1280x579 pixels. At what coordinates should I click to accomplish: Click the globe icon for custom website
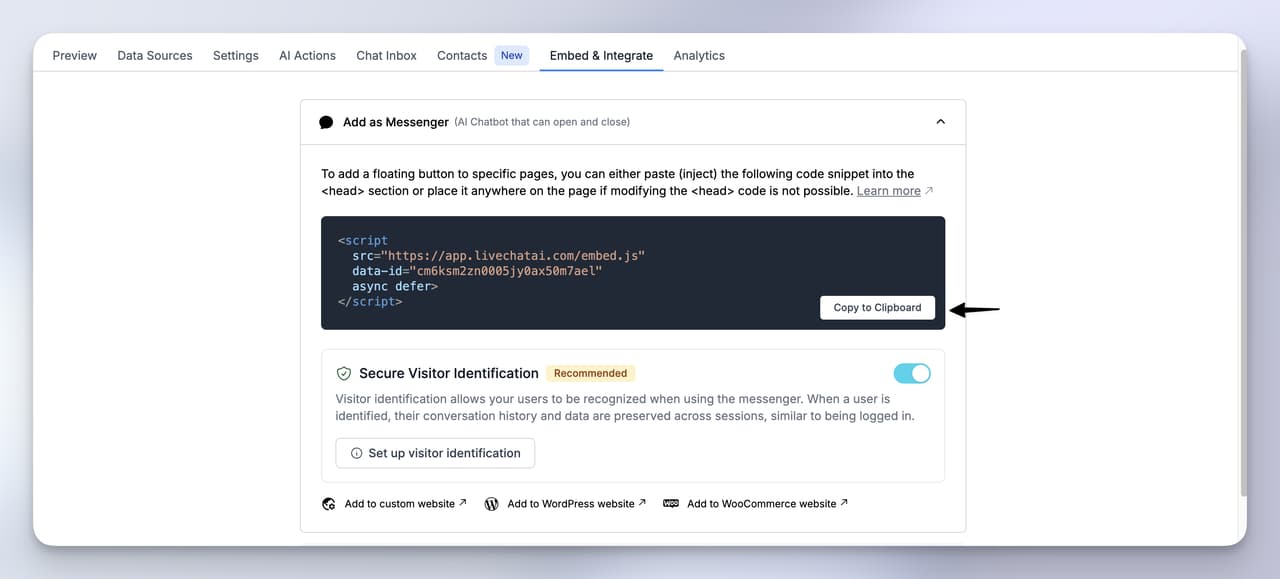(x=329, y=504)
